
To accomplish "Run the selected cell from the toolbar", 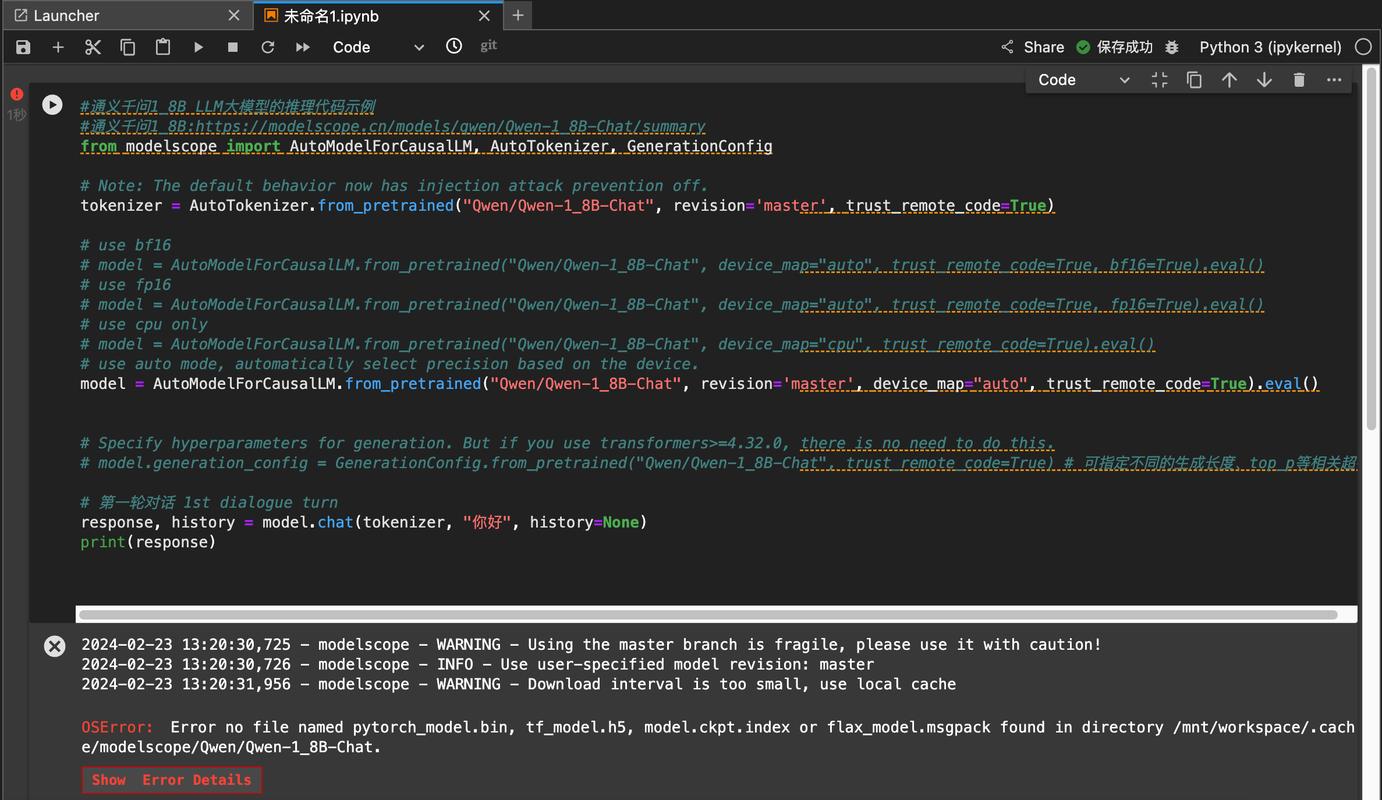I will pyautogui.click(x=198, y=47).
